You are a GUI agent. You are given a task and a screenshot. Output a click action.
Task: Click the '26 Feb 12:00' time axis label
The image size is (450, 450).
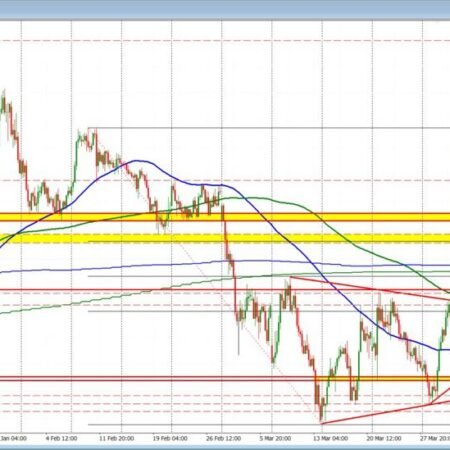click(x=223, y=438)
